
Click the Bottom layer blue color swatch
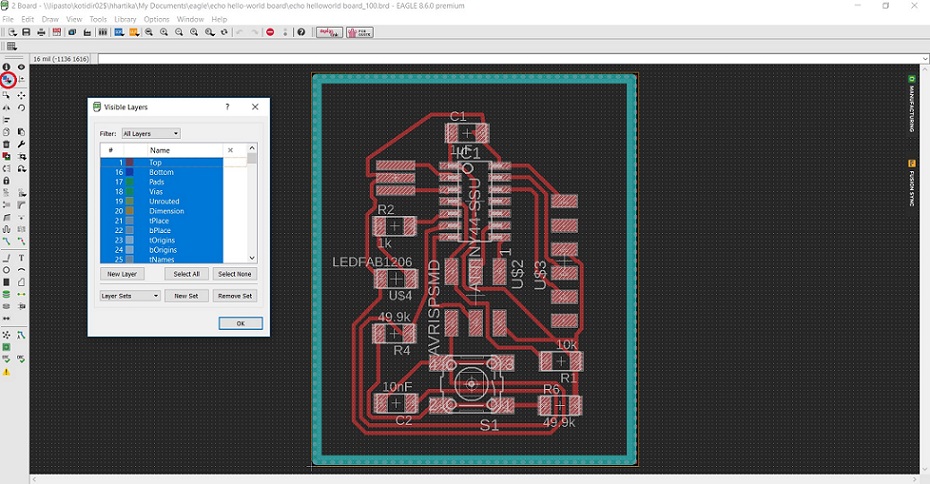coord(129,172)
